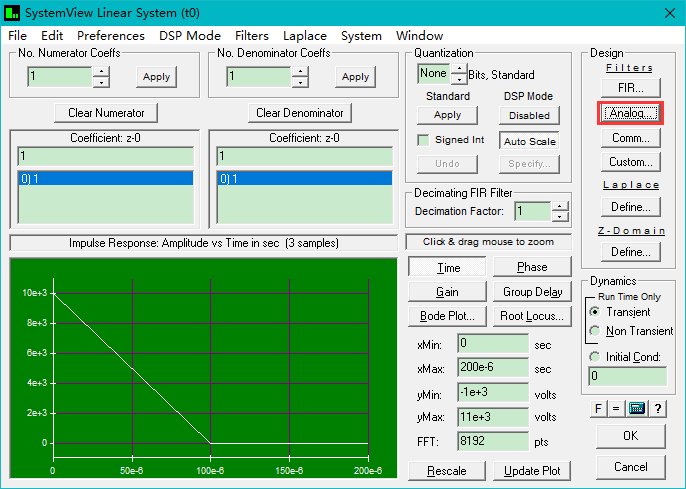Click Define under Z-Domain

click(630, 252)
